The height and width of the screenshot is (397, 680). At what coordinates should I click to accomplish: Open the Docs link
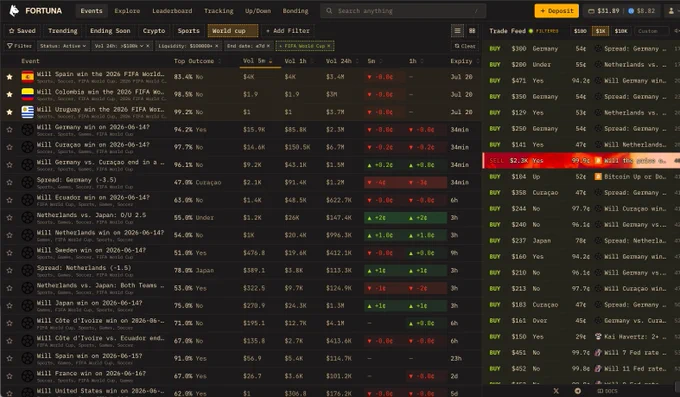point(607,391)
